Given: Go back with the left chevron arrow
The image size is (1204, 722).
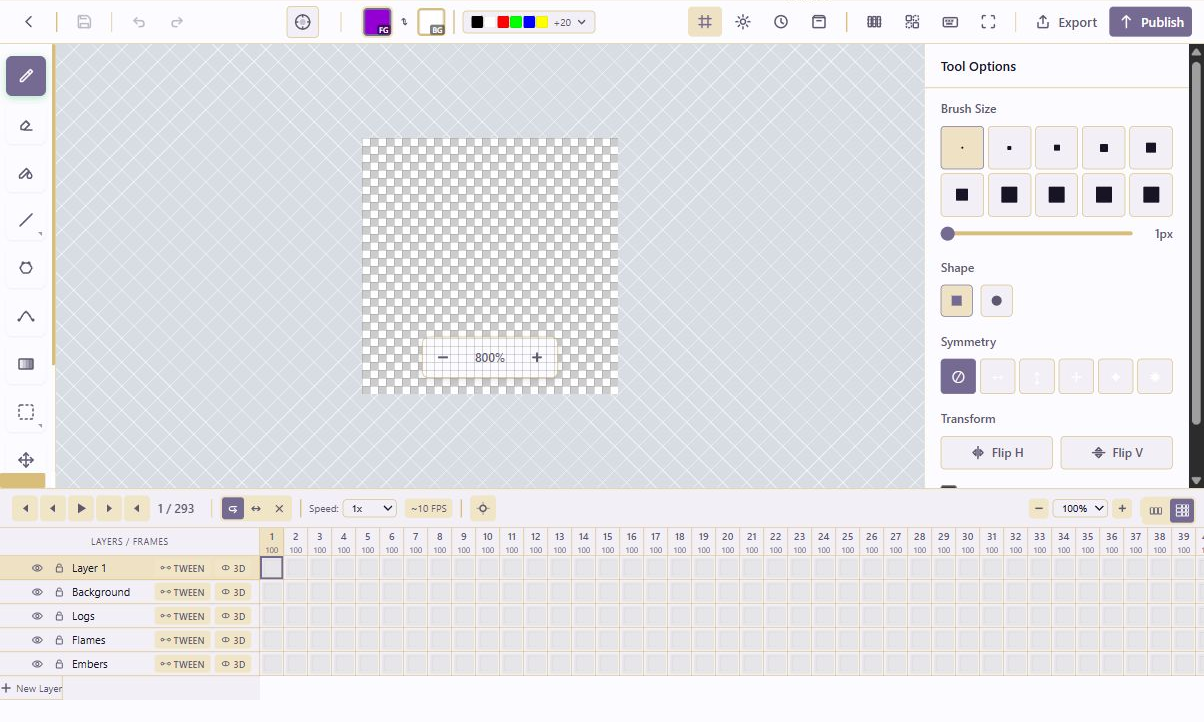Looking at the screenshot, I should 29,22.
